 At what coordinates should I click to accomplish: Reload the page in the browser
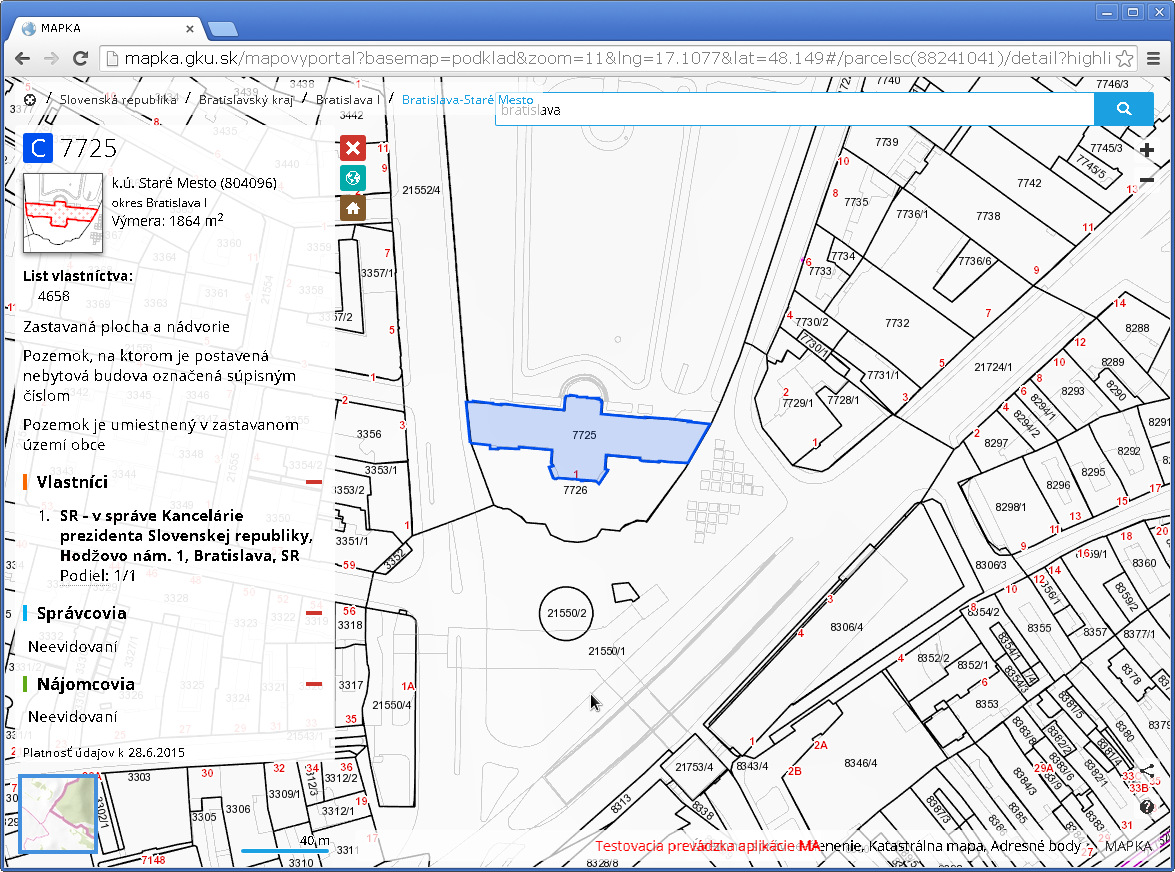pyautogui.click(x=81, y=58)
